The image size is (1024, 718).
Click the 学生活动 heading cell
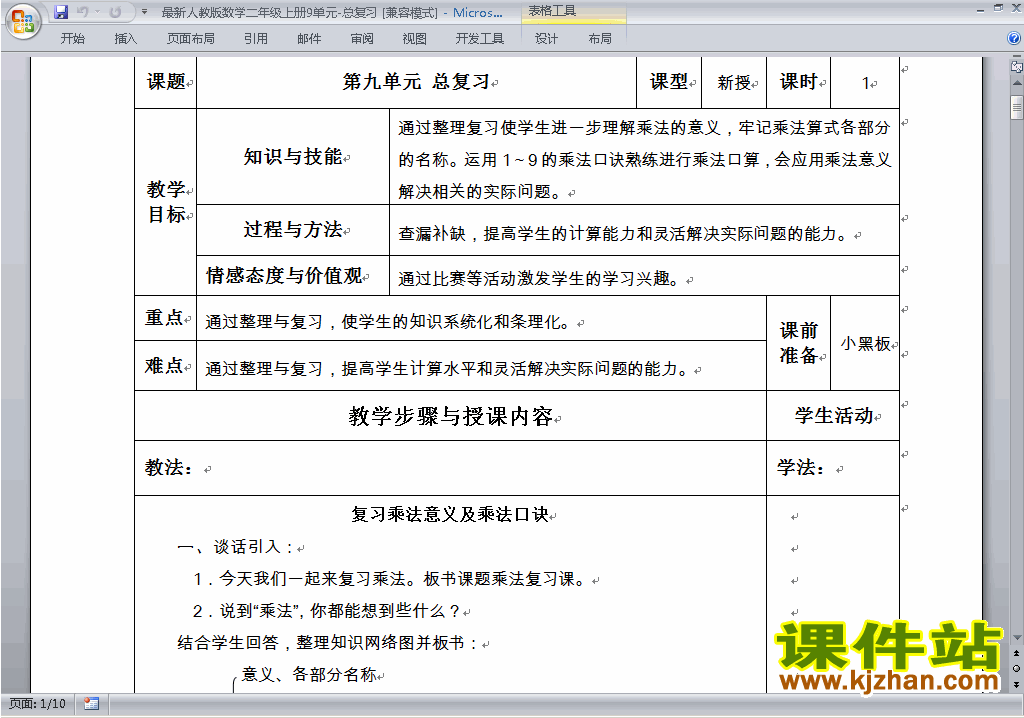834,416
